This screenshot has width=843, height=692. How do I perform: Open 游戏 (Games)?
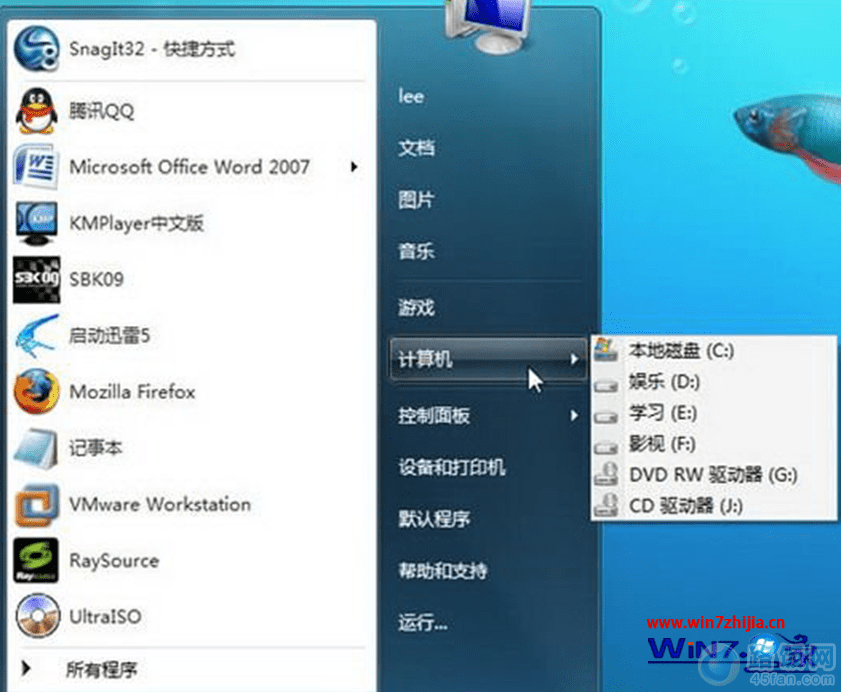point(417,308)
